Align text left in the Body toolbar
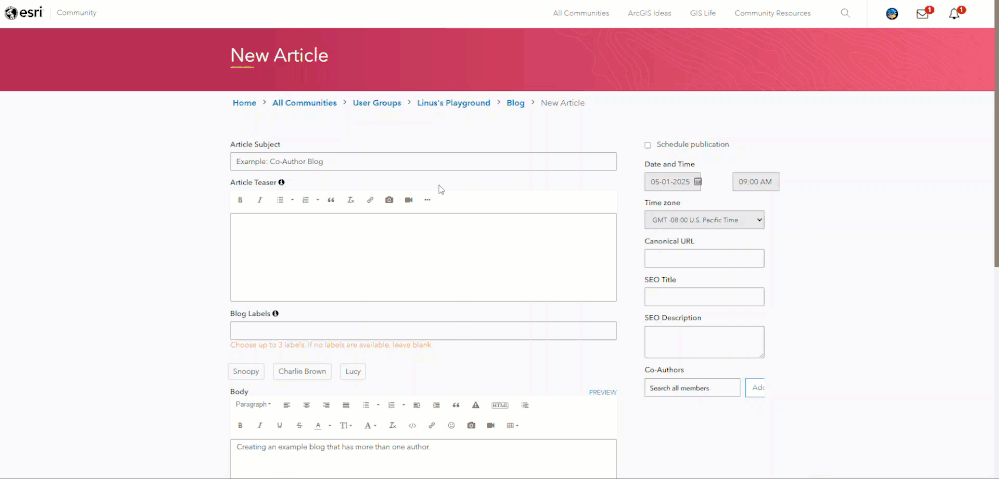This screenshot has height=479, width=999. (x=287, y=405)
